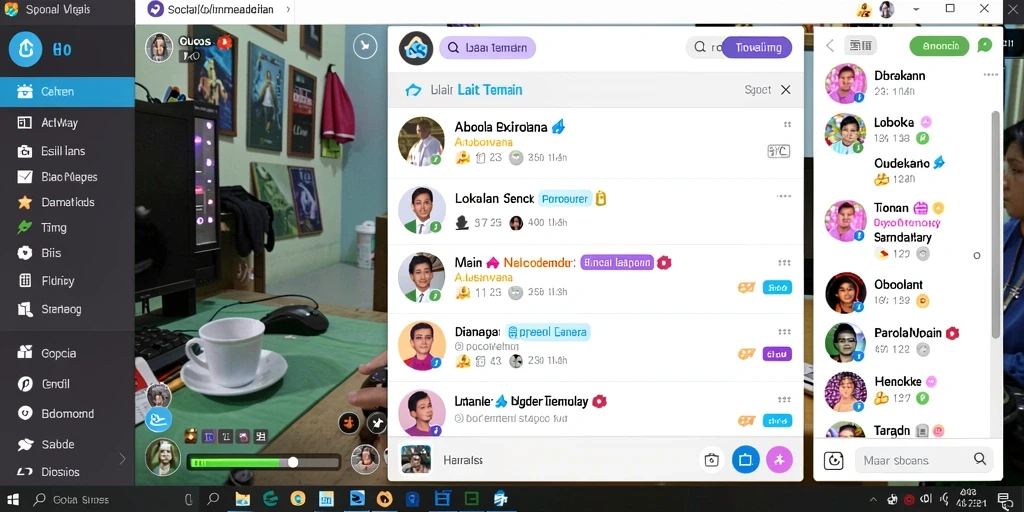Expand the sidebar chevron near Sabde
This screenshot has width=1024, height=512.
pyautogui.click(x=122, y=458)
